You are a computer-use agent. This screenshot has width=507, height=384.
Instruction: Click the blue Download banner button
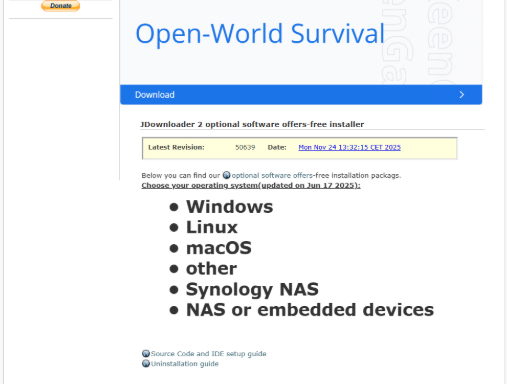301,95
